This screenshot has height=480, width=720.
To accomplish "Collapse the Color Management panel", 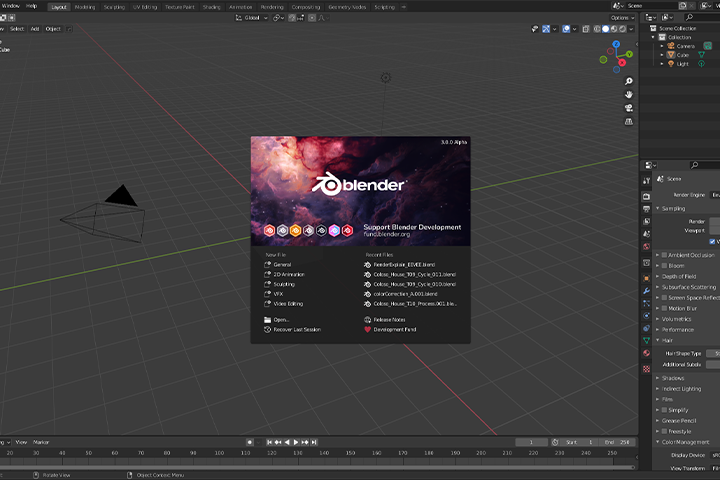I will [658, 442].
